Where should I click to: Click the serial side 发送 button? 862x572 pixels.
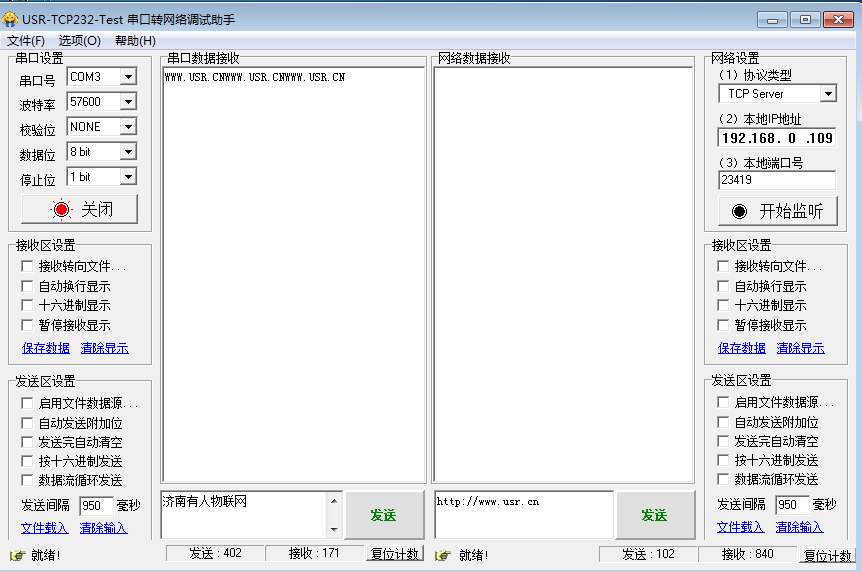pyautogui.click(x=383, y=515)
